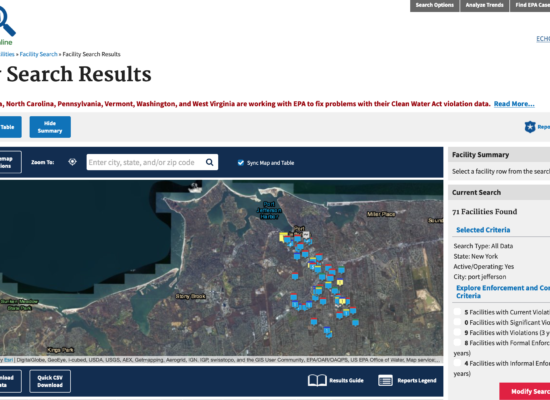Click the Current Search panel header
This screenshot has width=550, height=400.
click(499, 192)
